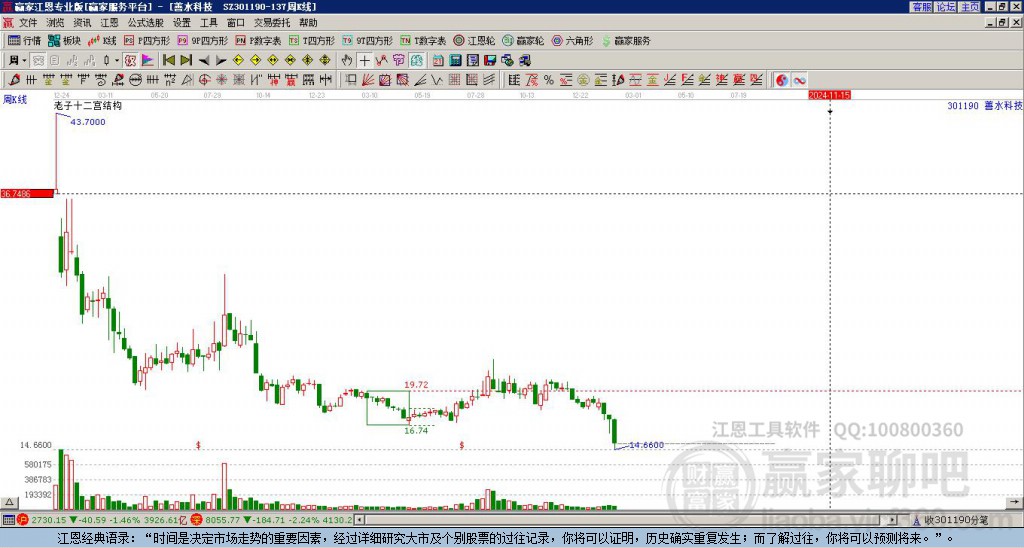Open the T数字表 tool
This screenshot has width=1024, height=548.
423,40
